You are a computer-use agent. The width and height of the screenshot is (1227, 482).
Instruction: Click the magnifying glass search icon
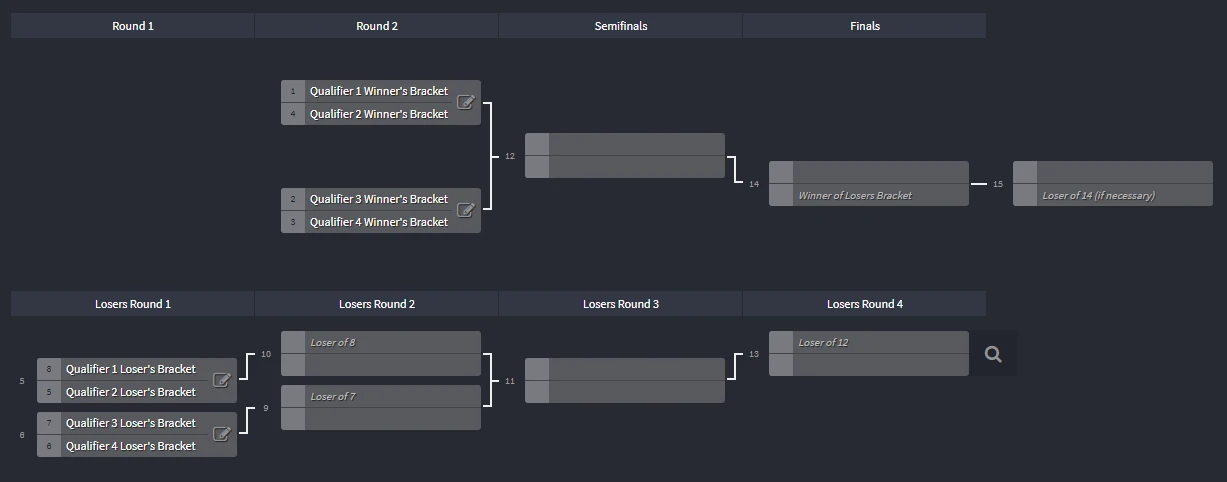click(x=993, y=354)
